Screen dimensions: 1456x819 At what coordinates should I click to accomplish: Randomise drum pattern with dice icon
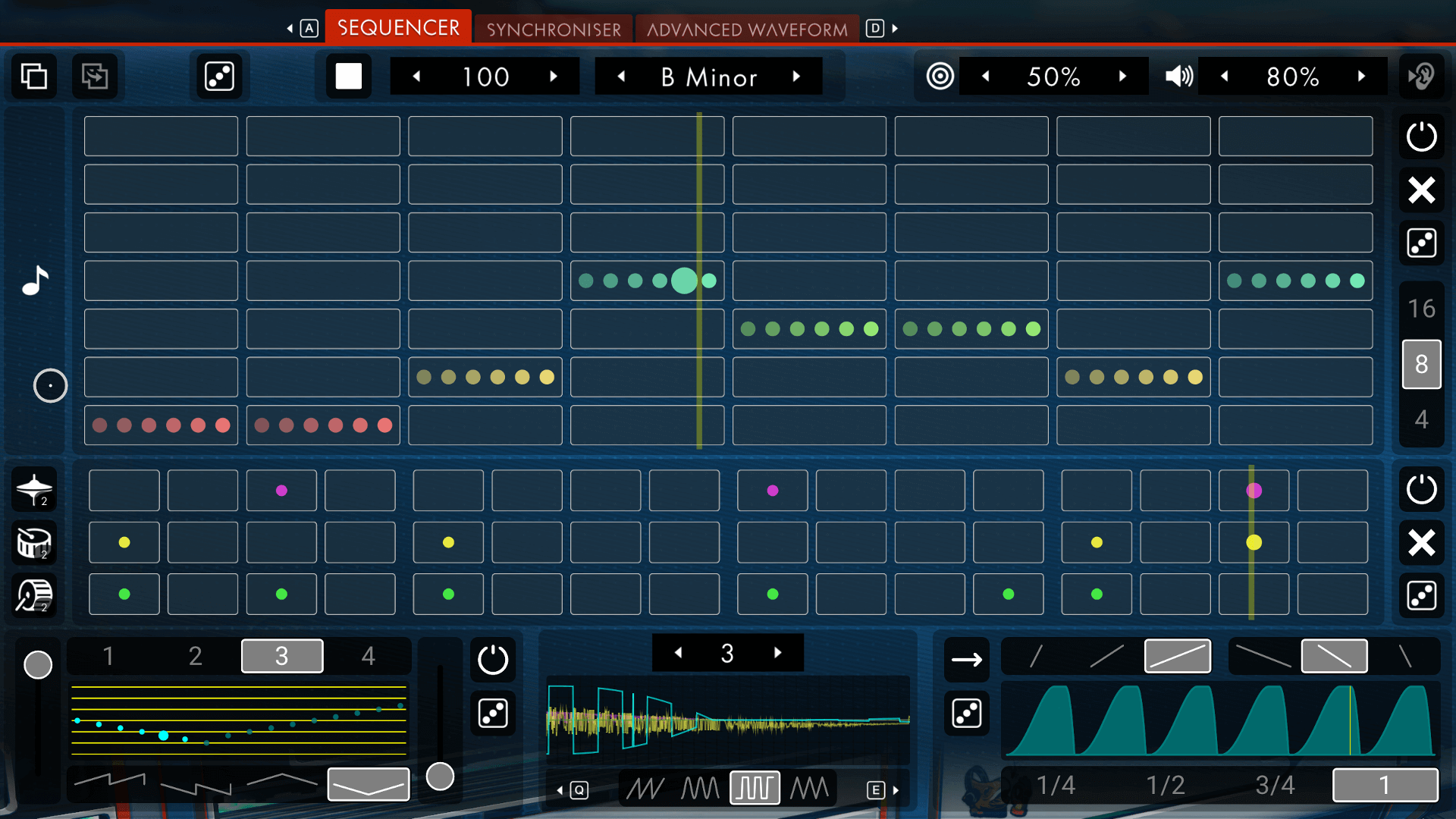[1421, 595]
